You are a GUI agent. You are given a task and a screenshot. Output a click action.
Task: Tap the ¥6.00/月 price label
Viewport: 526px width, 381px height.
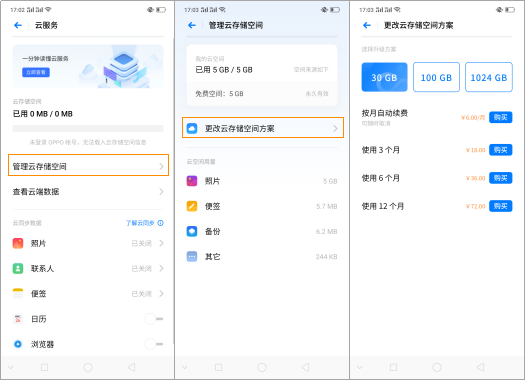click(473, 117)
